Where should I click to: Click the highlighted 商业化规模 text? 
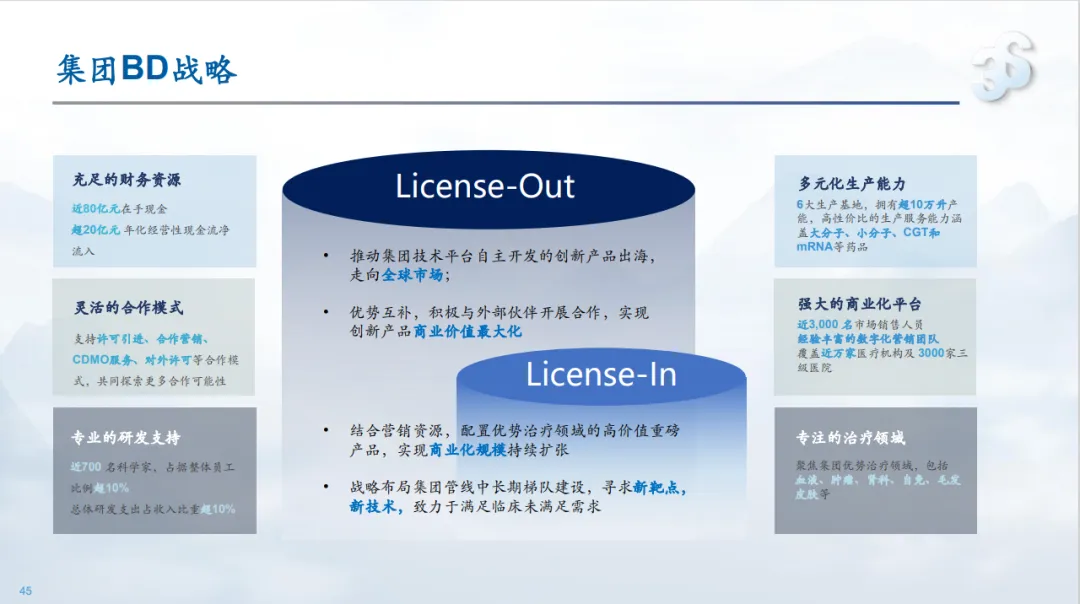coord(467,451)
